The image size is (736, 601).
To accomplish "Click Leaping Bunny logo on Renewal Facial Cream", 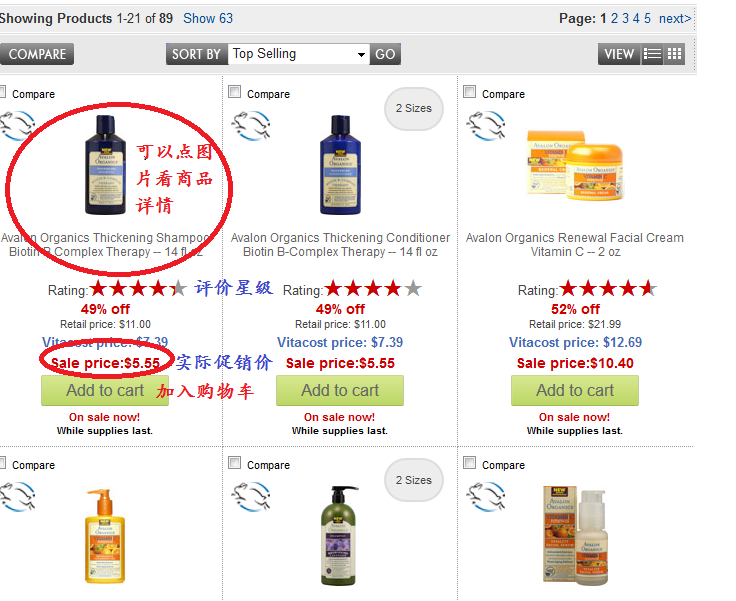I will [486, 126].
